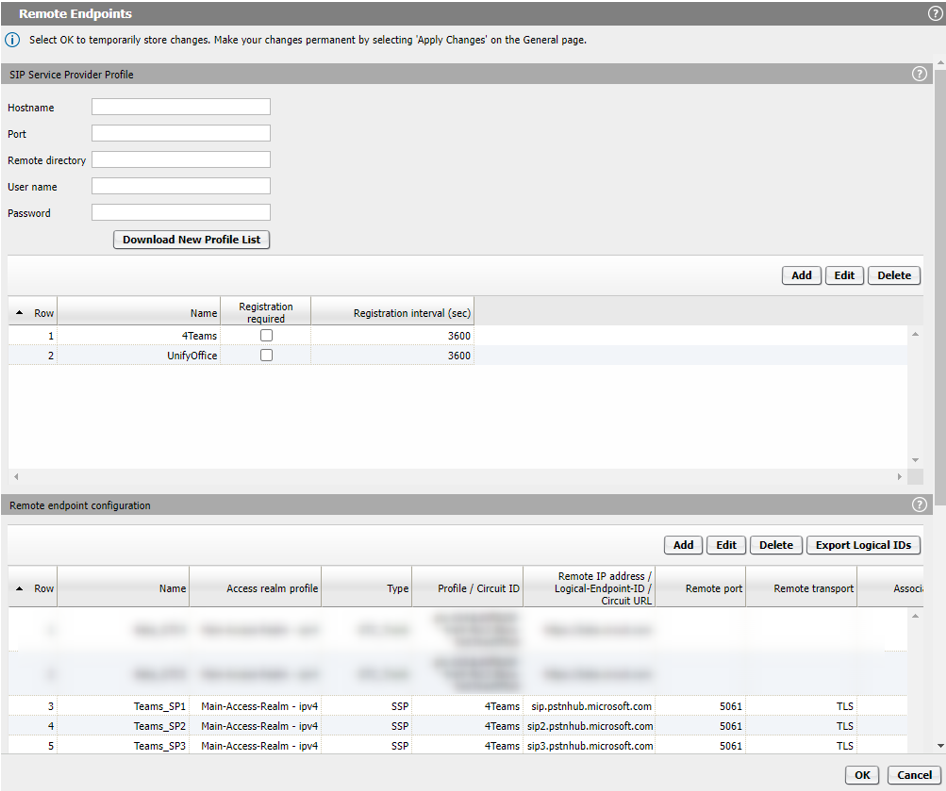Add a new SIP service provider profile
Image resolution: width=946 pixels, height=791 pixels.
[801, 275]
